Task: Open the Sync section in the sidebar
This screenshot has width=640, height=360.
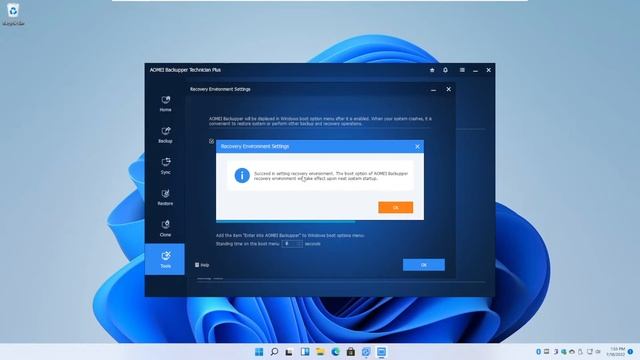Action: coord(165,166)
